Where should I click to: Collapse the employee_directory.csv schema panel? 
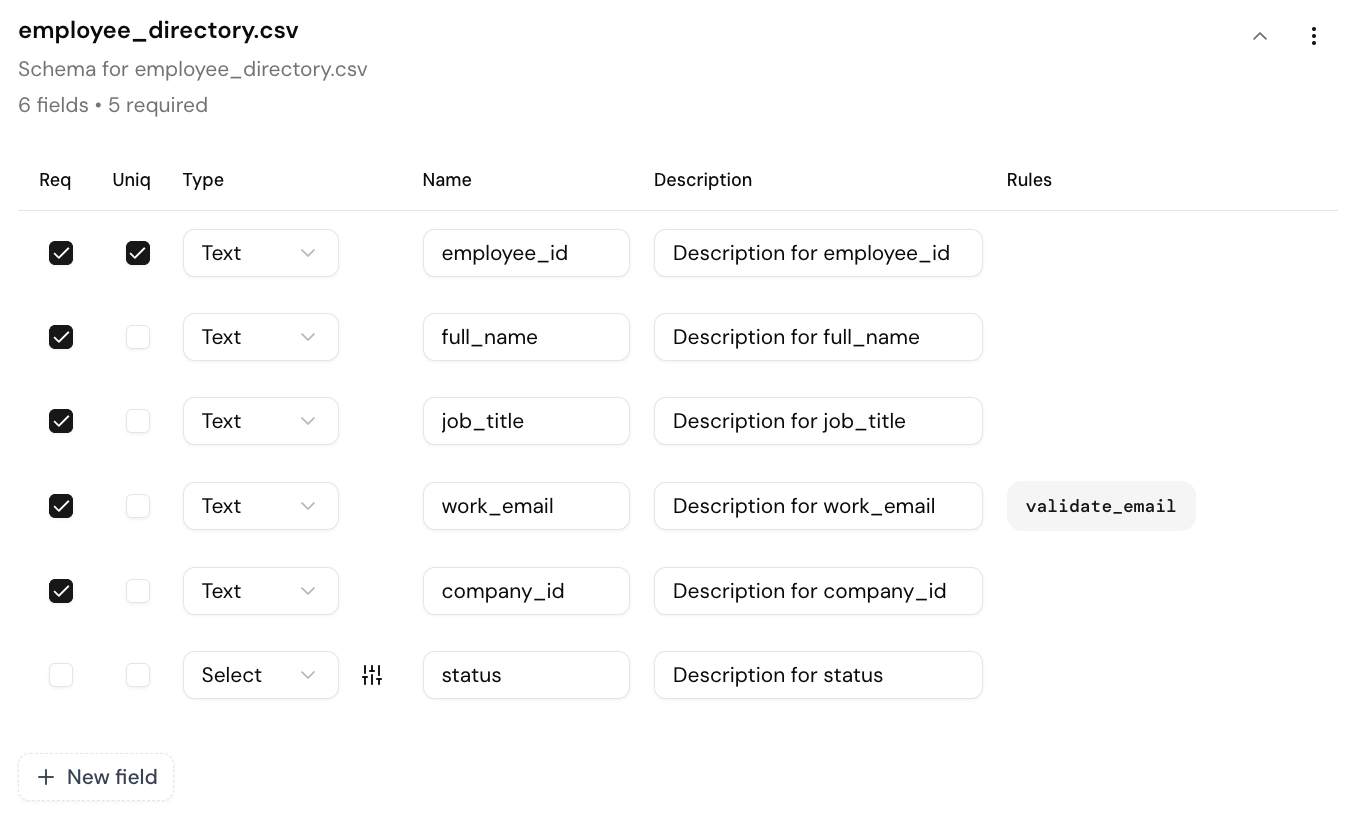pos(1260,37)
